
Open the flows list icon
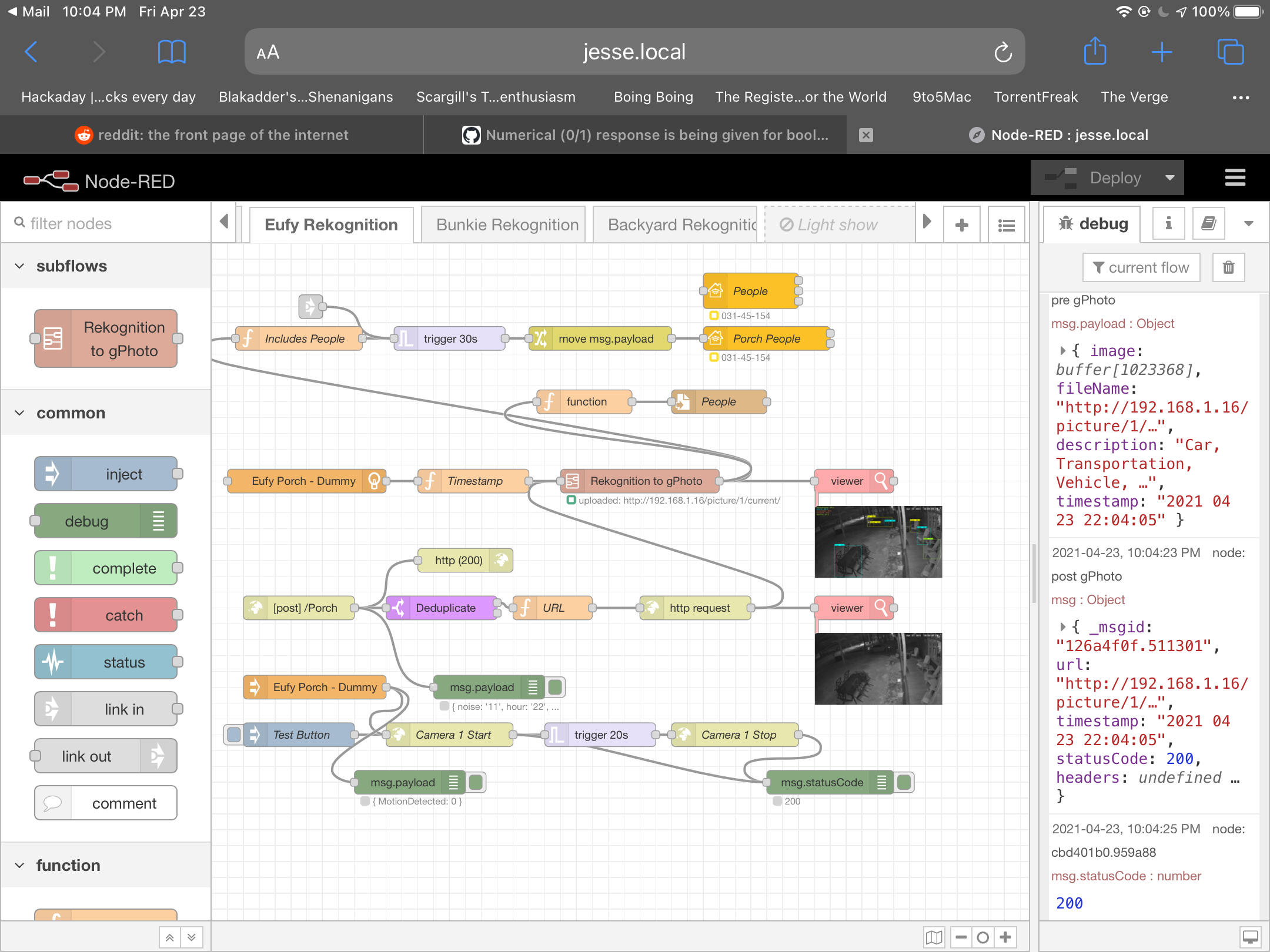point(1006,224)
